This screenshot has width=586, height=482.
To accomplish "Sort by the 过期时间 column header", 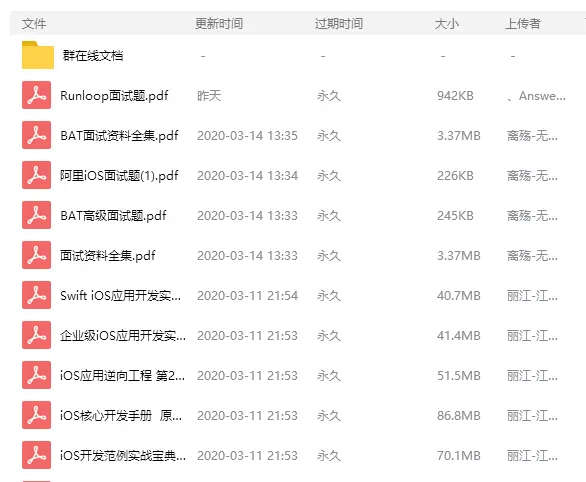I will point(339,24).
